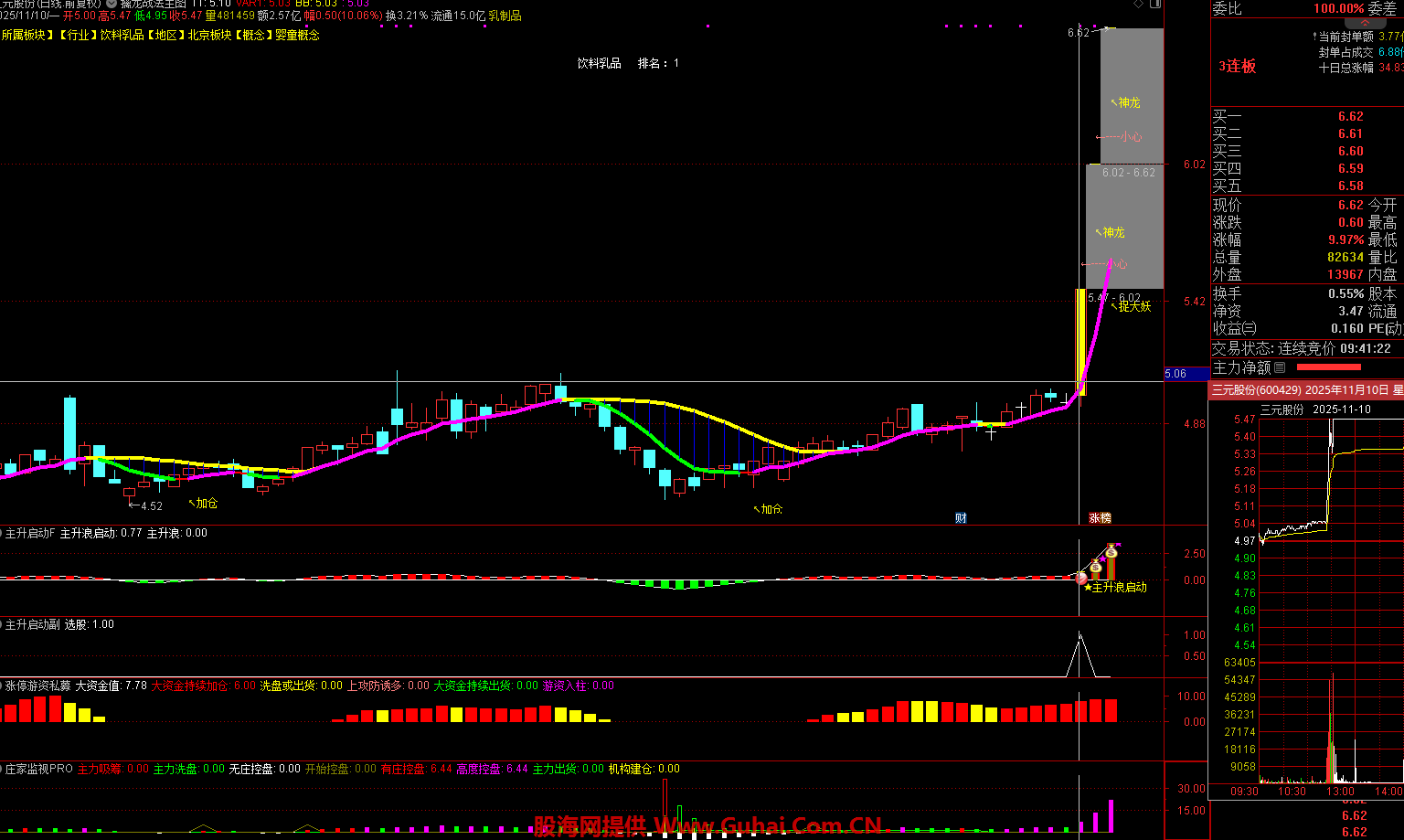Open the 婴童概念 concept sector
1404x840 pixels.
click(x=297, y=36)
